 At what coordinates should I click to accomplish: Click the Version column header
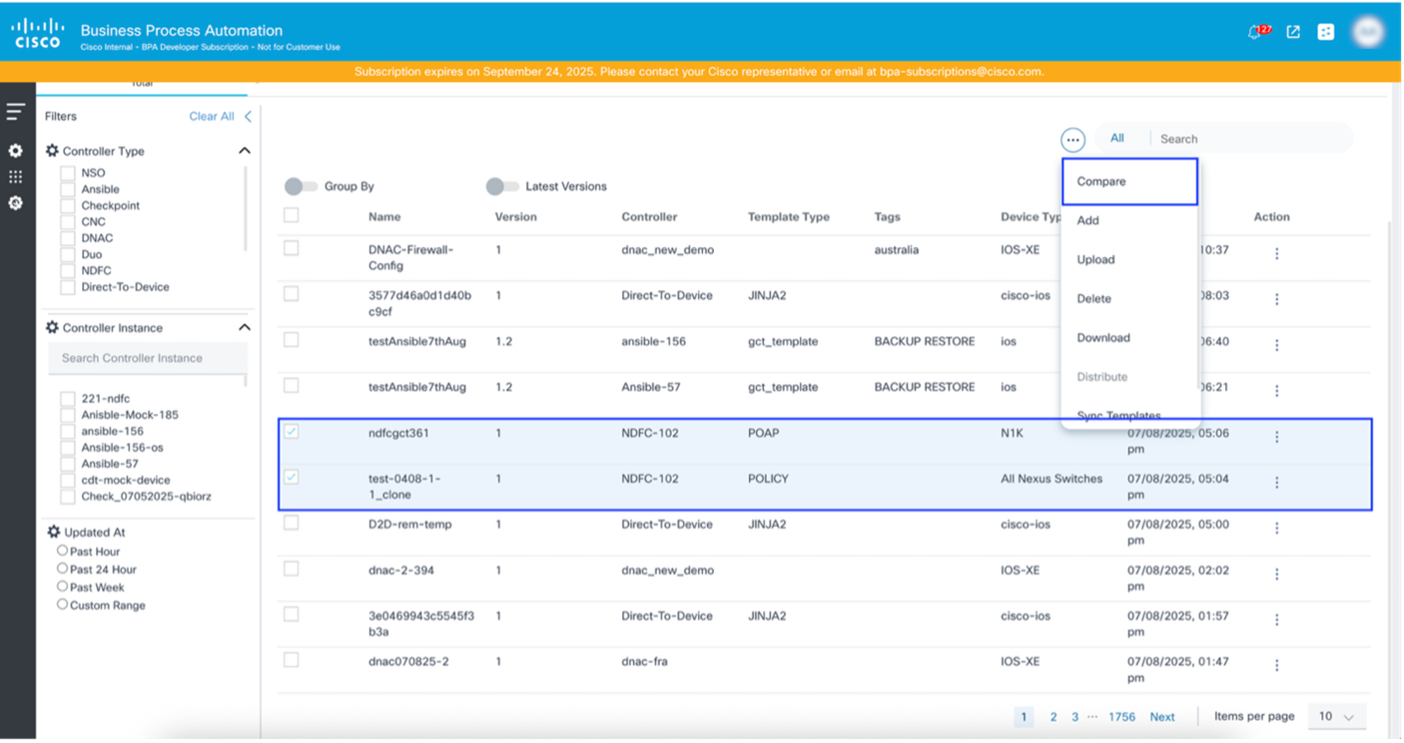tap(516, 217)
